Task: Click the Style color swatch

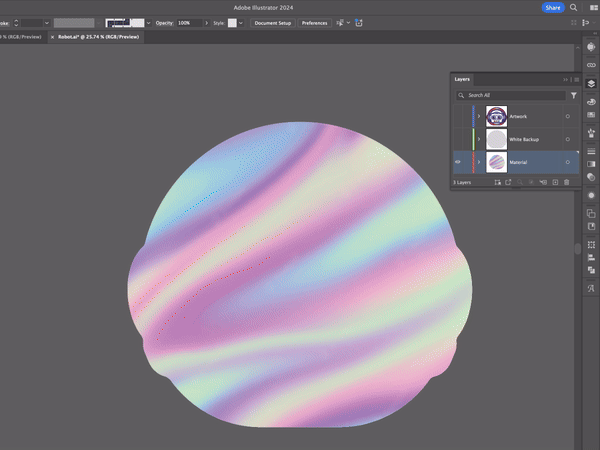Action: click(232, 23)
